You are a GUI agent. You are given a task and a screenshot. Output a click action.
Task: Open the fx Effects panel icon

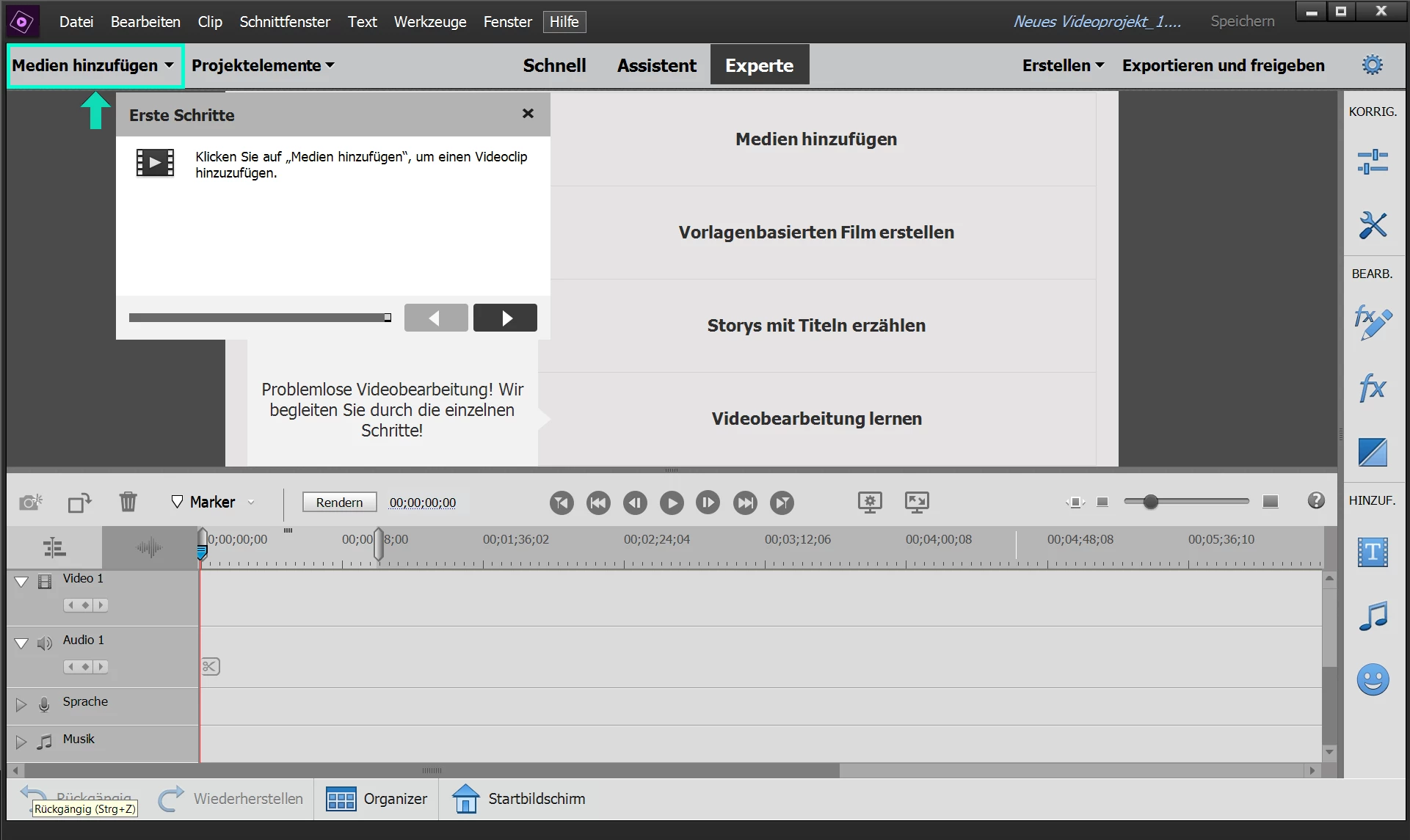1372,387
